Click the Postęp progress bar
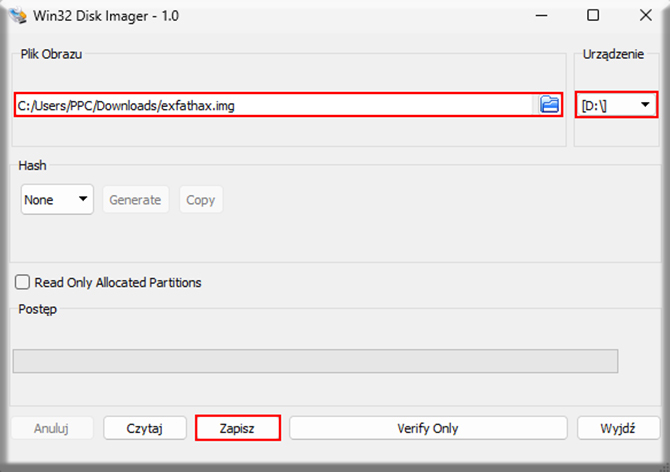This screenshot has width=670, height=472. coord(315,361)
